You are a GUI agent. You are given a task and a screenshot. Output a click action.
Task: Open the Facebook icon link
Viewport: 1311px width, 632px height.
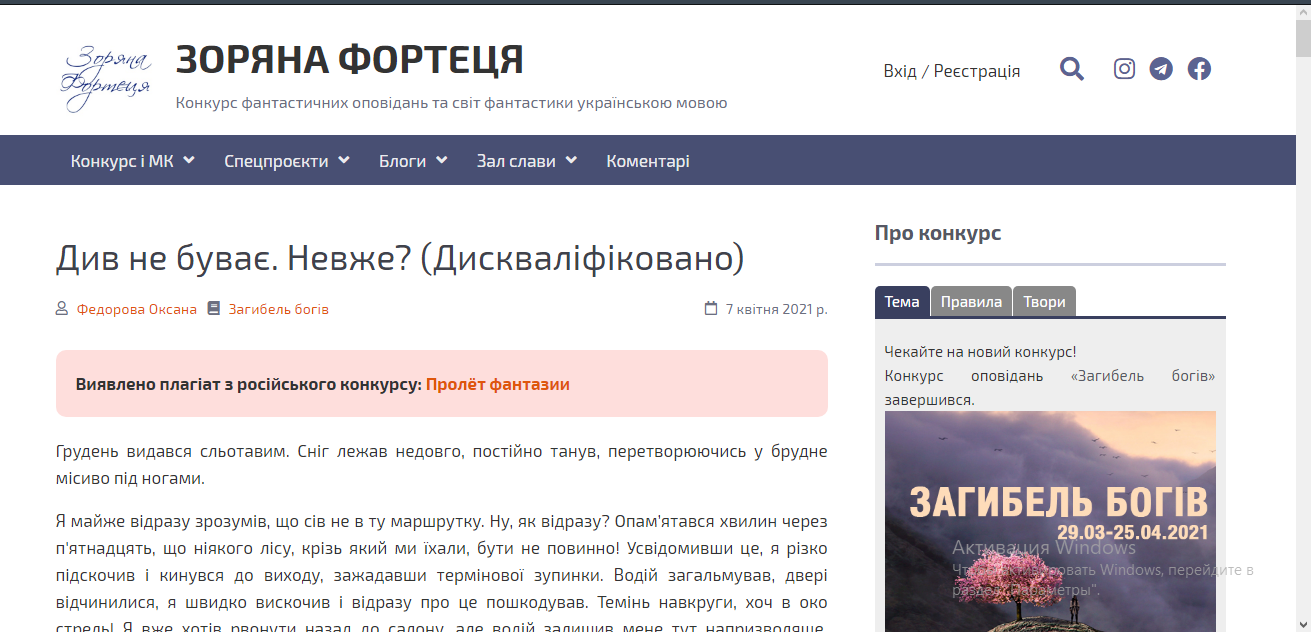click(1199, 69)
